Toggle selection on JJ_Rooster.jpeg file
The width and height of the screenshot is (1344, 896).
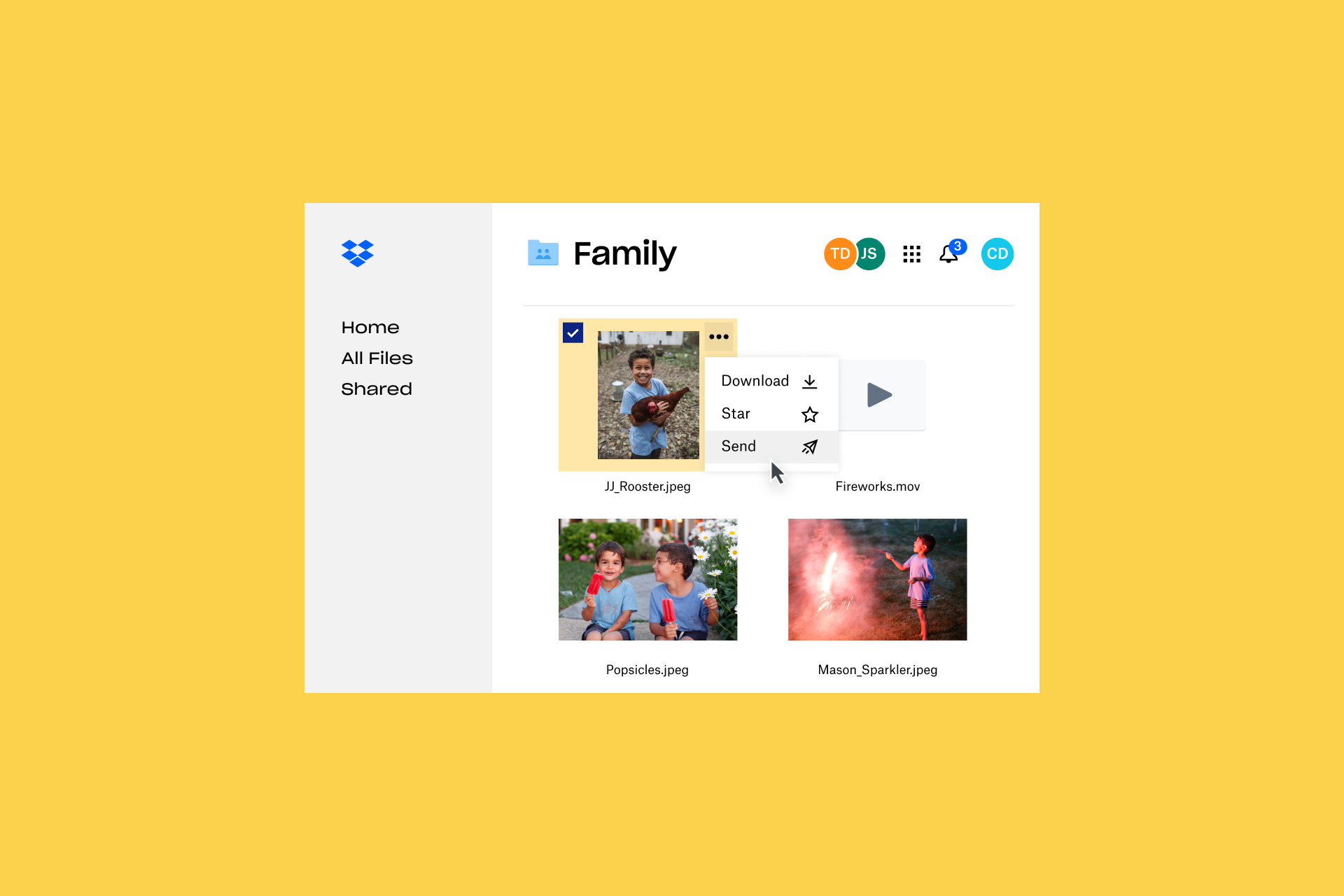(573, 332)
